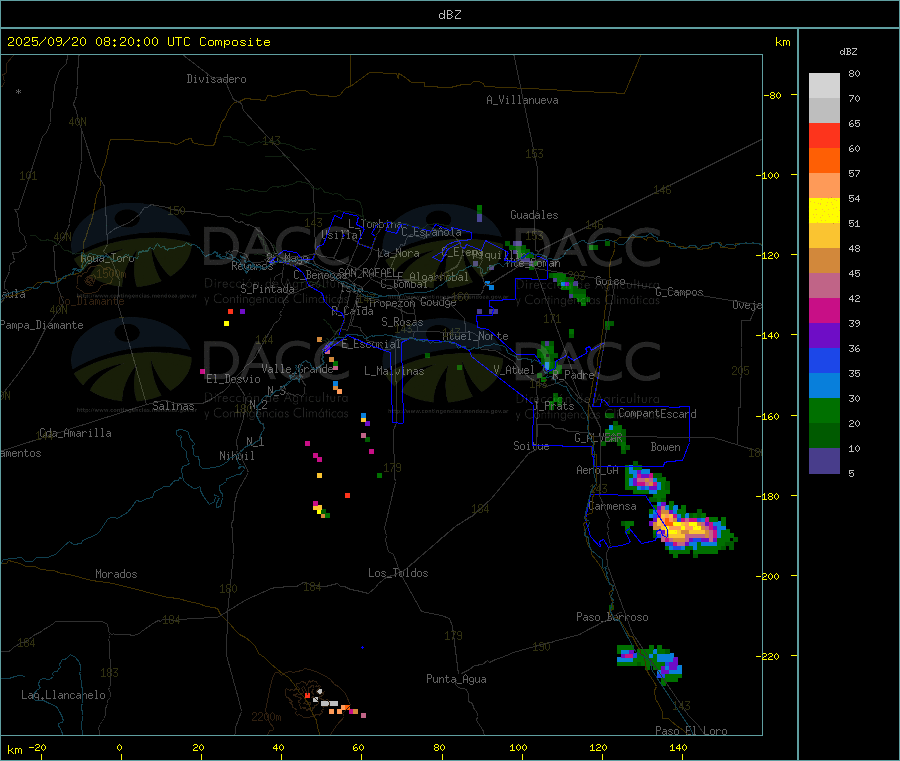Image resolution: width=900 pixels, height=761 pixels.
Task: Click the purple 39 dBZ legend swatch
Action: pos(824,336)
